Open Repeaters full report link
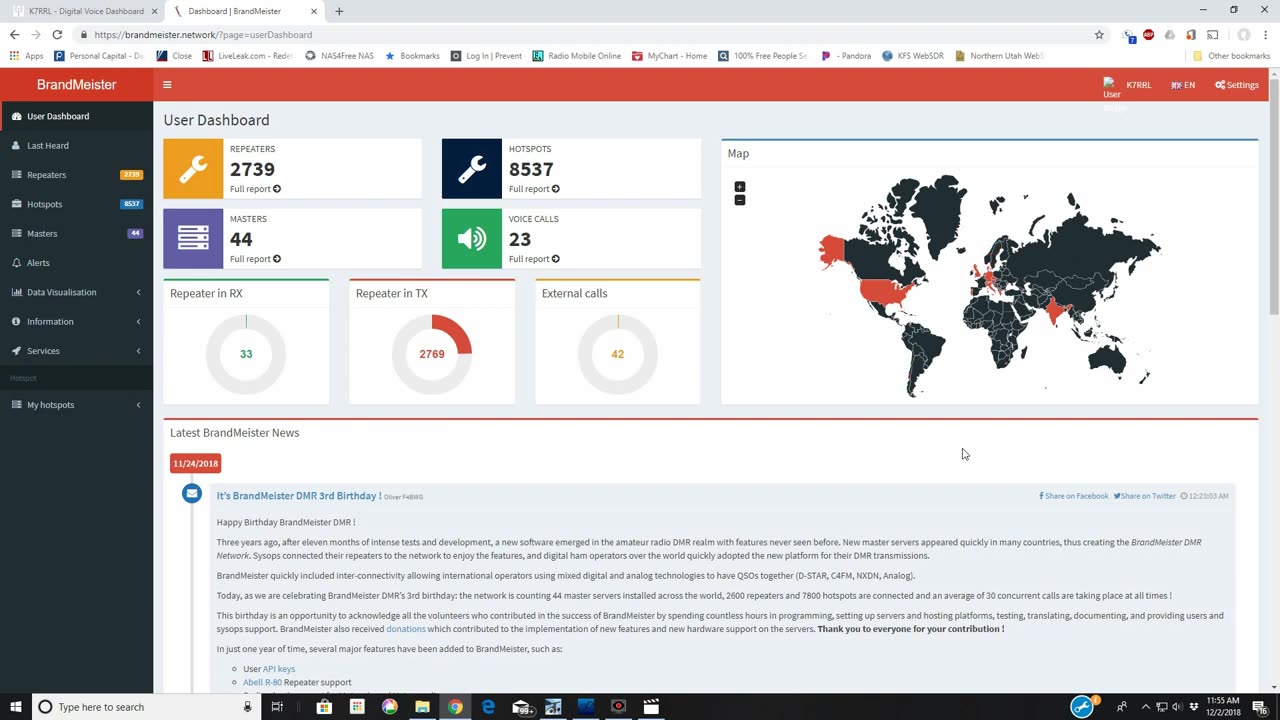This screenshot has height=720, width=1280. (255, 189)
